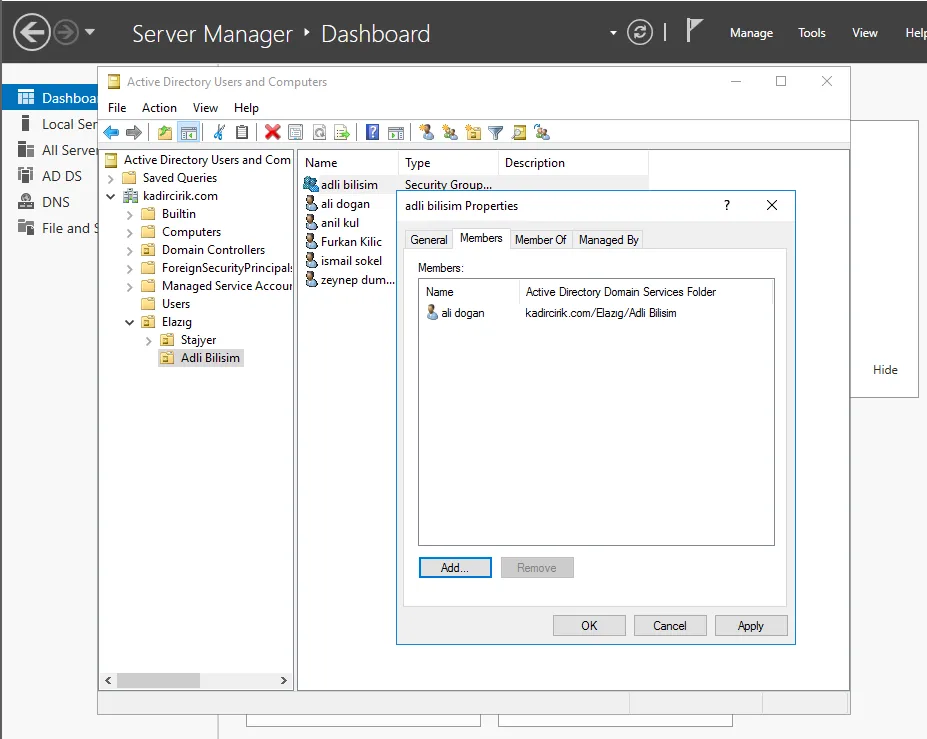Click Hide link in Server Manager
927x739 pixels.
[885, 370]
